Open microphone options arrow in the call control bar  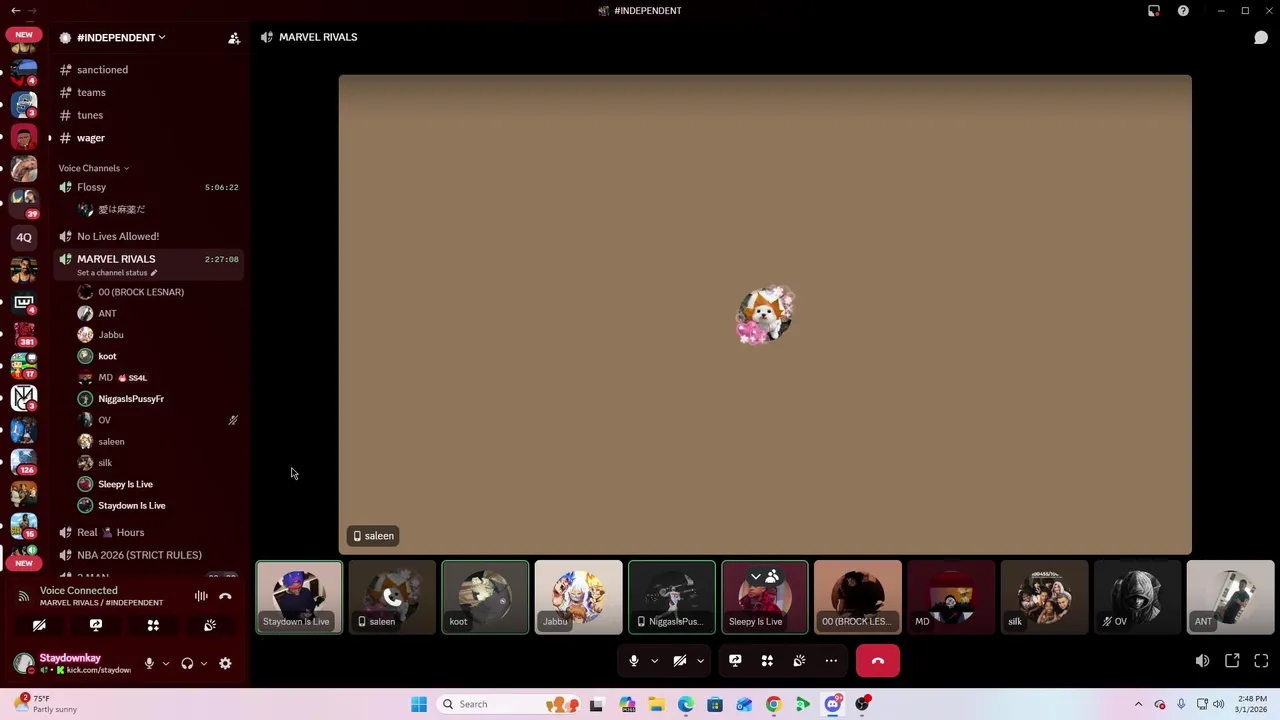pos(654,661)
